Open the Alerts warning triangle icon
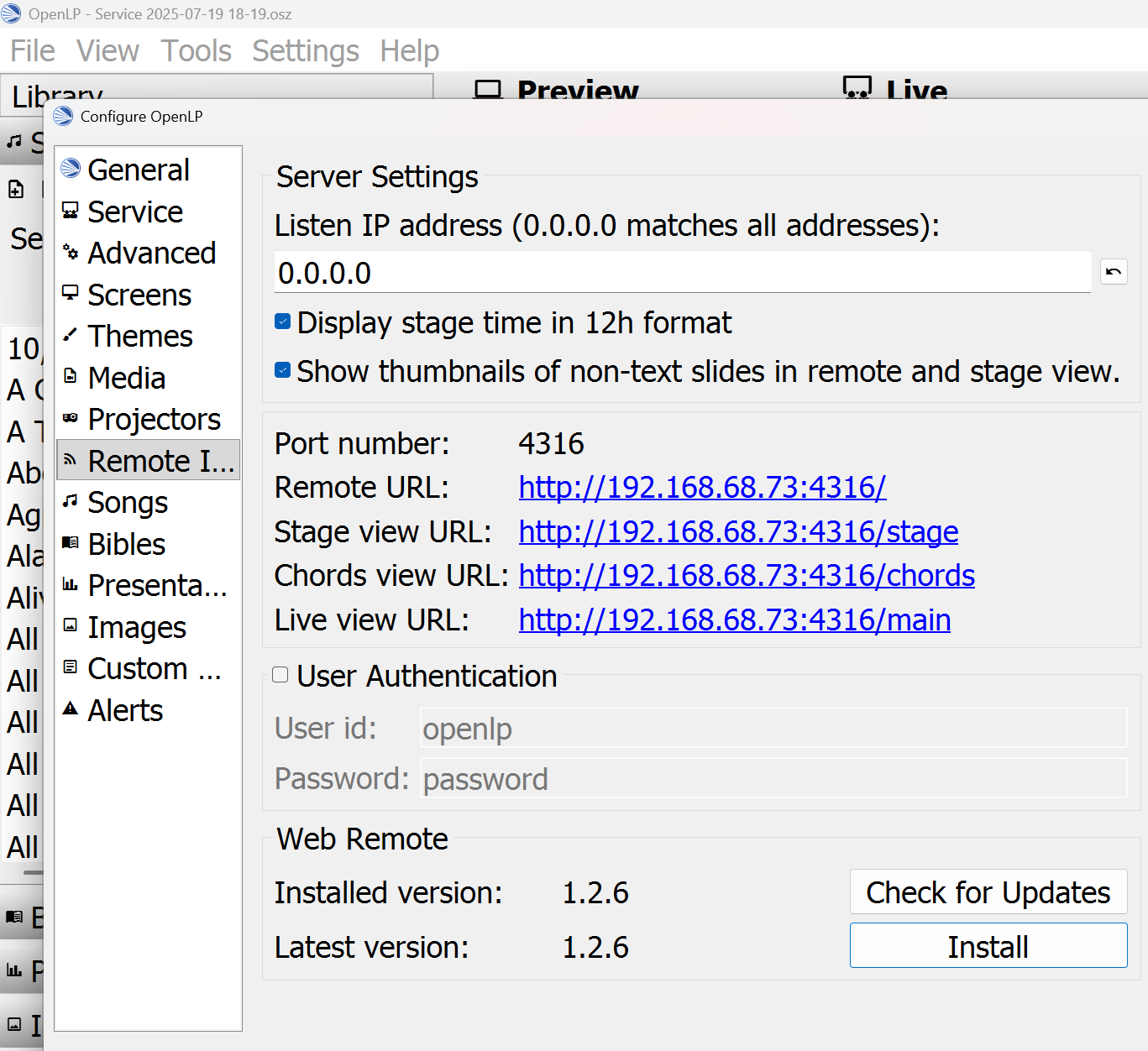 (71, 709)
